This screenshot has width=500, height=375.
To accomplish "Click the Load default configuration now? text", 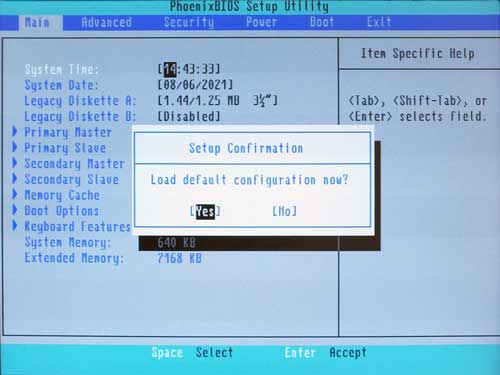I will [249, 180].
